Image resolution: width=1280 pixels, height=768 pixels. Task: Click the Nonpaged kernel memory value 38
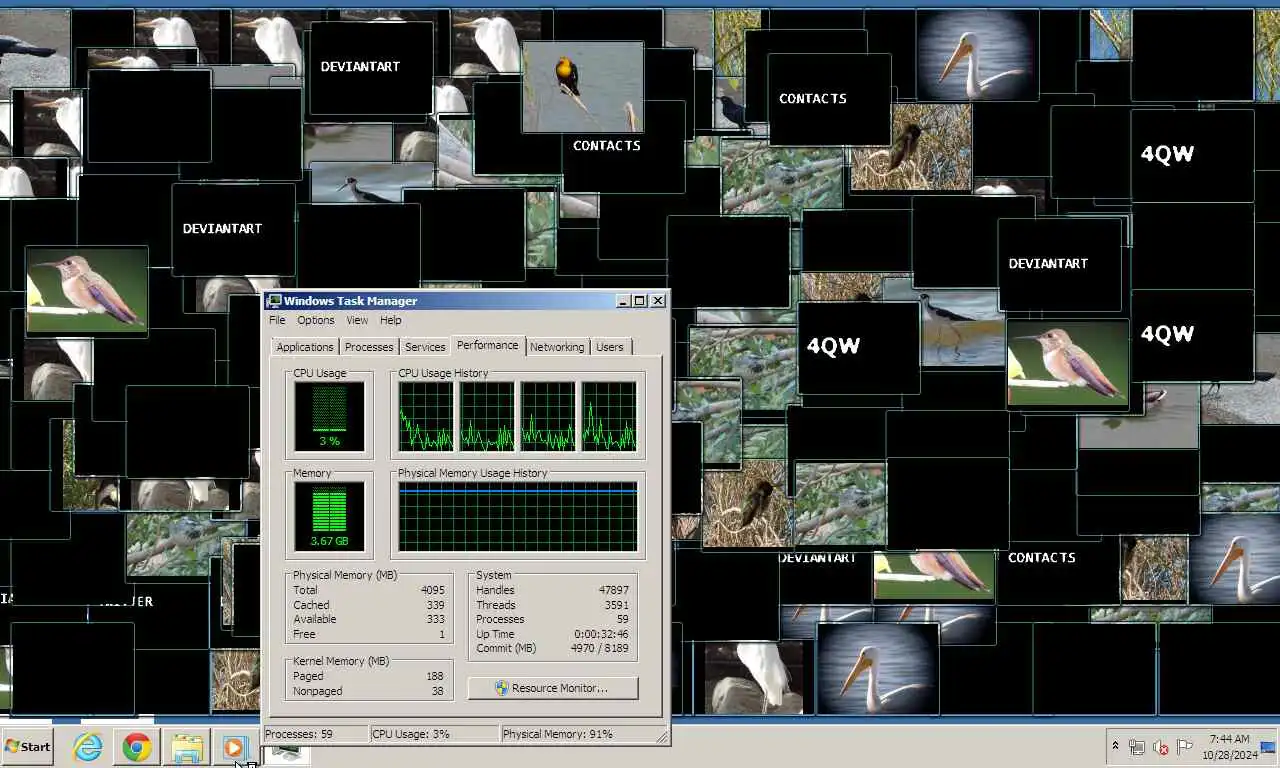coord(438,691)
